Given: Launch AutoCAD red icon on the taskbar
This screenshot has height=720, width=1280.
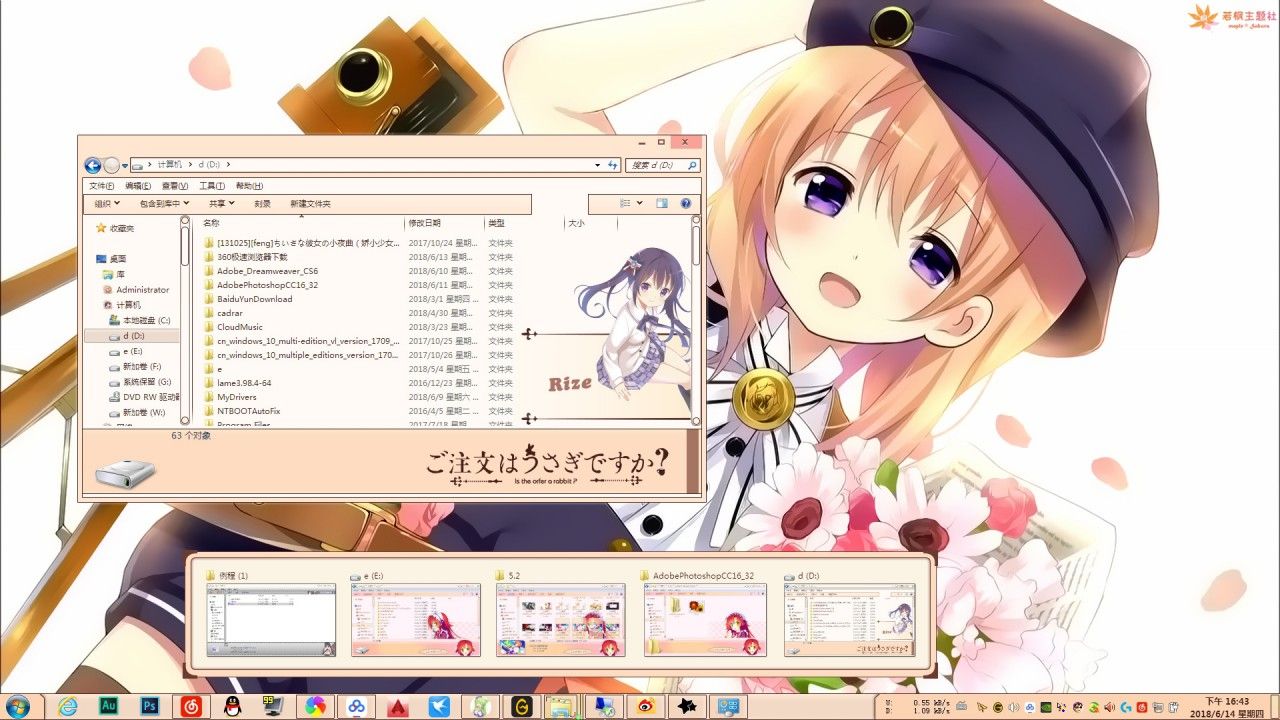Looking at the screenshot, I should (x=397, y=707).
